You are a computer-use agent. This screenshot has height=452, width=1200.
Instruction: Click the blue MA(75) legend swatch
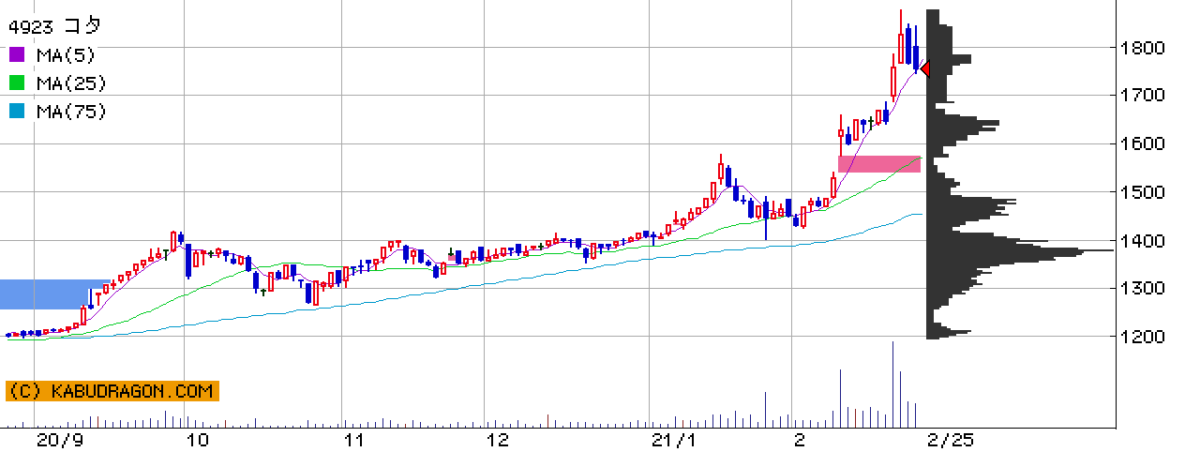[x=17, y=112]
